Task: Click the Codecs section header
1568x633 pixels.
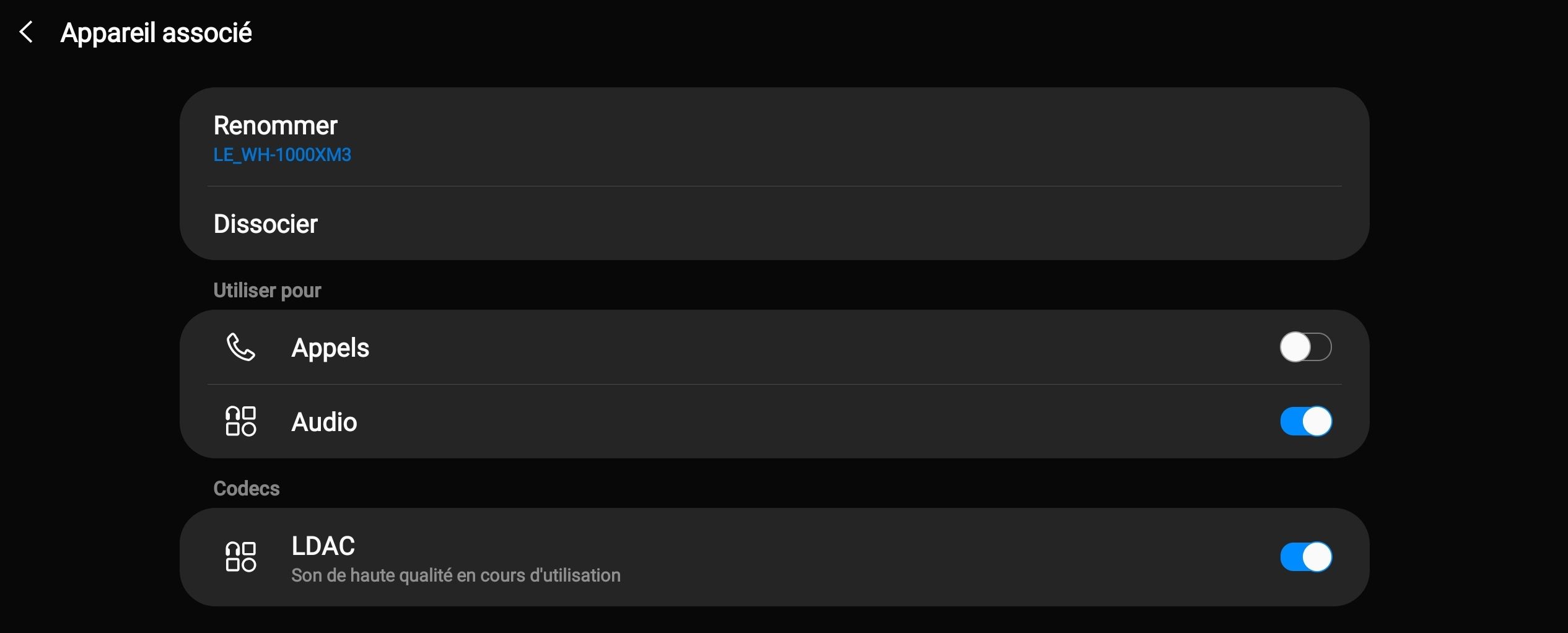Action: click(247, 489)
